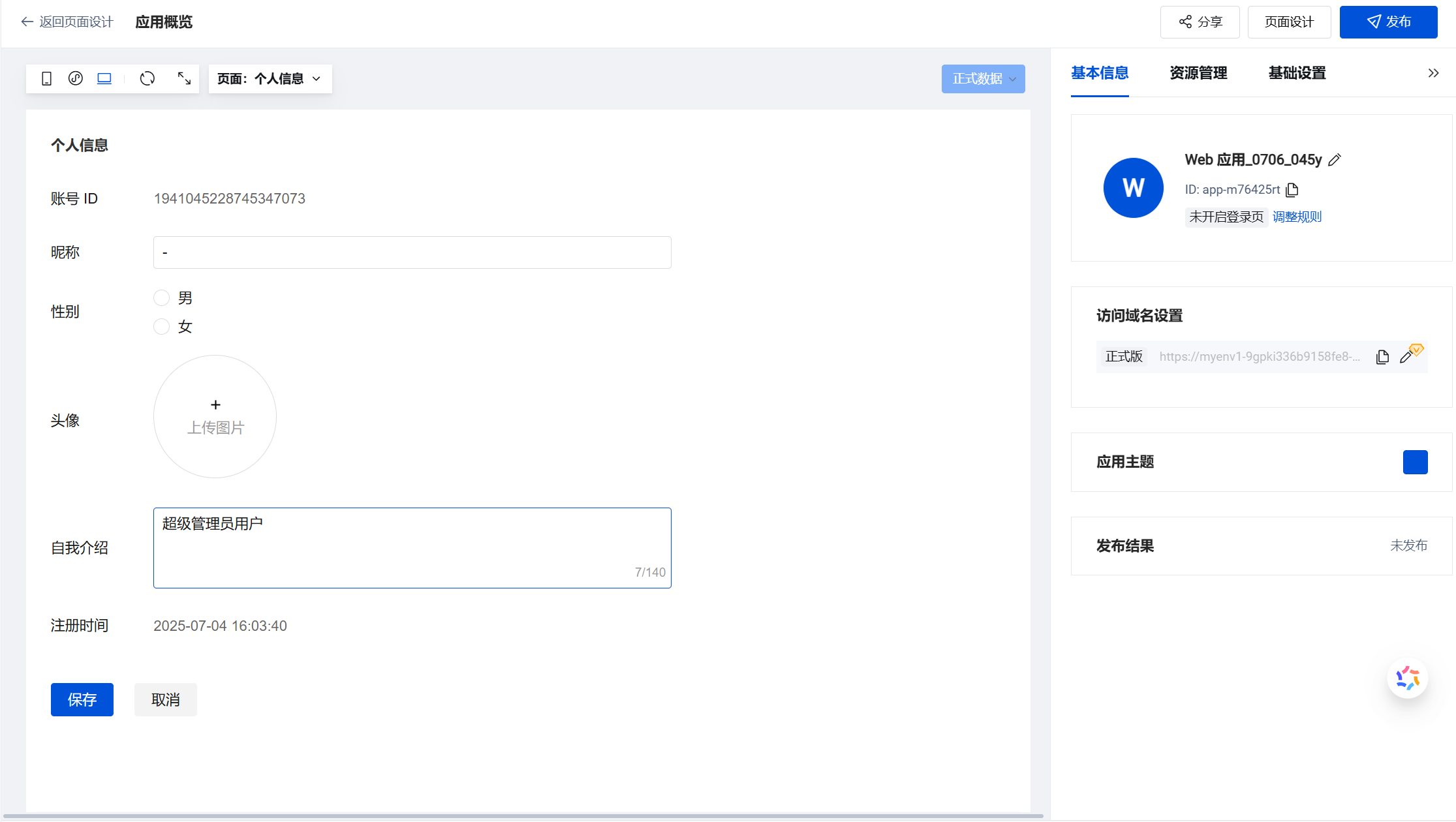Click the account ID 1941045228745347073
The image size is (1456, 822).
[229, 198]
